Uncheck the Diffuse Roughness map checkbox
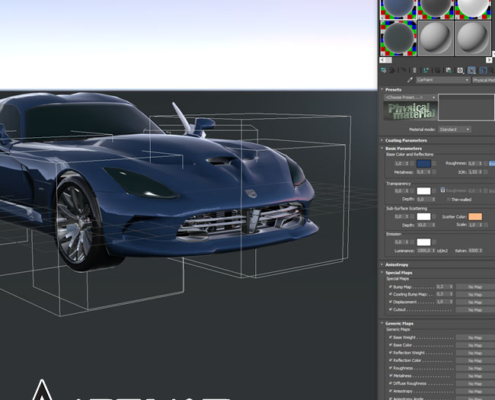Viewport: 495px width, 400px height. click(390, 383)
